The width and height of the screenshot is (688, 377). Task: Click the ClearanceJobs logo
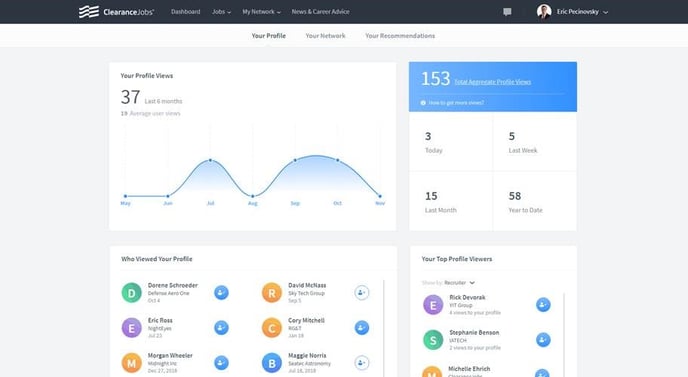(x=116, y=12)
